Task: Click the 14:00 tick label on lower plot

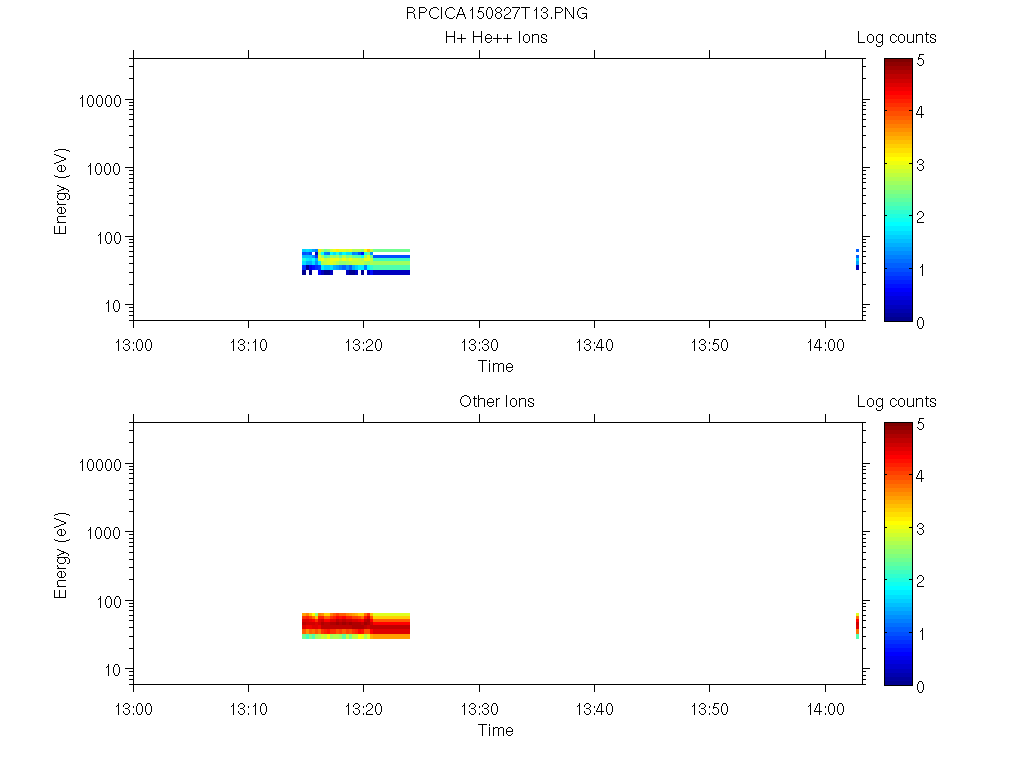Action: [825, 709]
